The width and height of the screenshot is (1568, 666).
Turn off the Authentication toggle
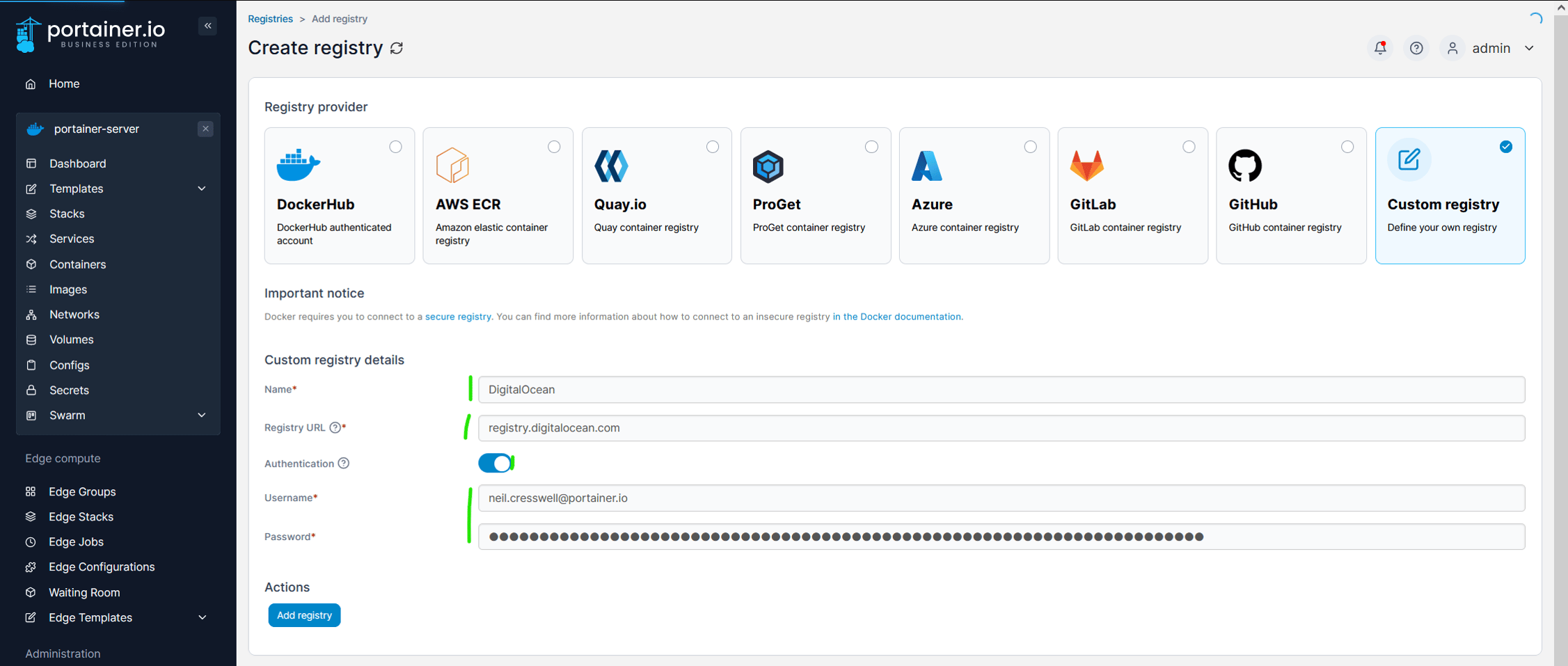[x=496, y=463]
